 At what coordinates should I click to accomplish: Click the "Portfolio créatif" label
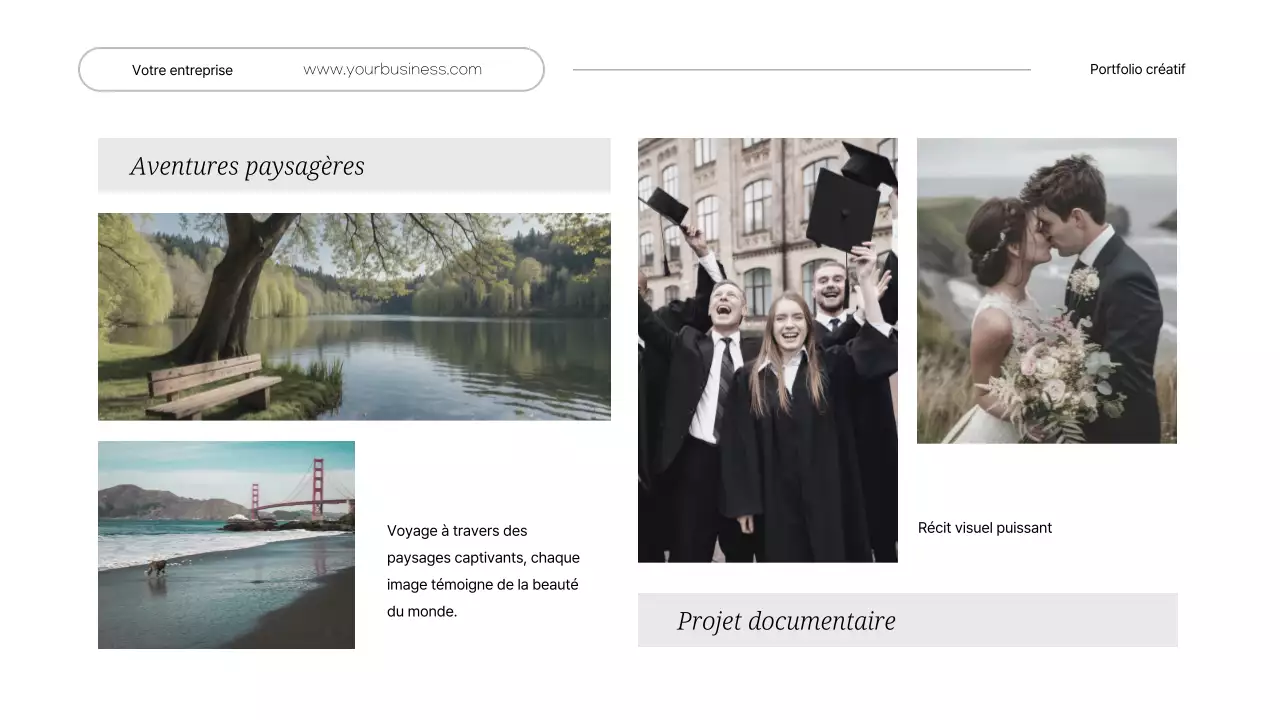point(1137,70)
